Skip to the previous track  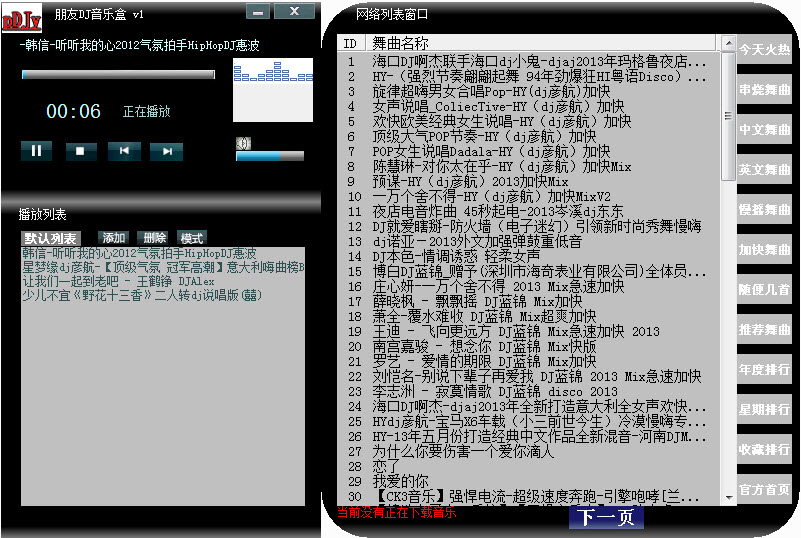[x=124, y=151]
